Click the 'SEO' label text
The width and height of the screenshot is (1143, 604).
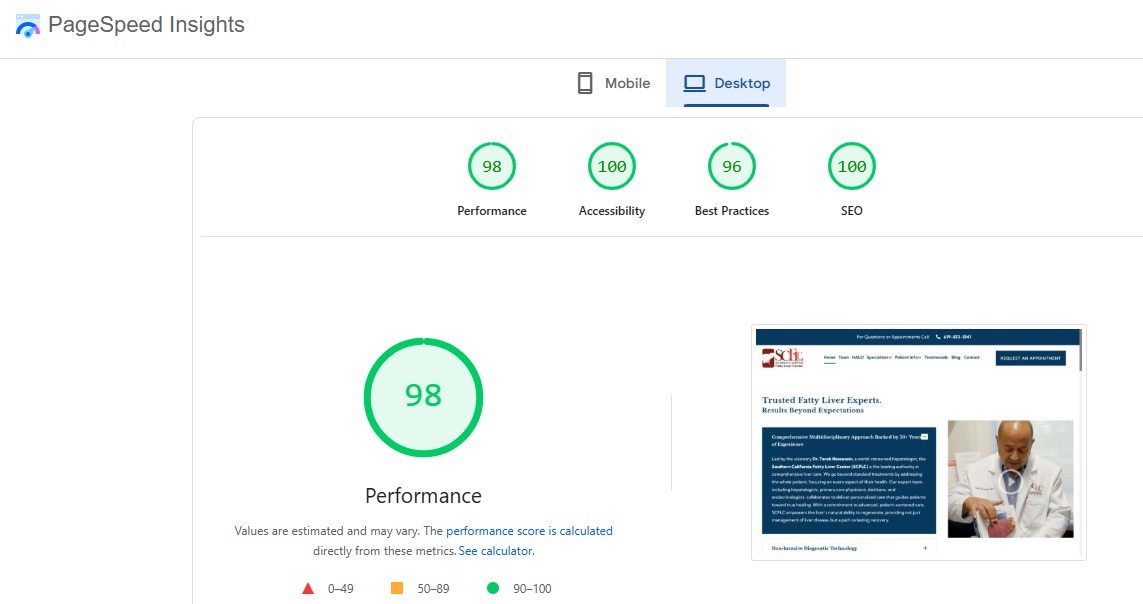coord(851,211)
